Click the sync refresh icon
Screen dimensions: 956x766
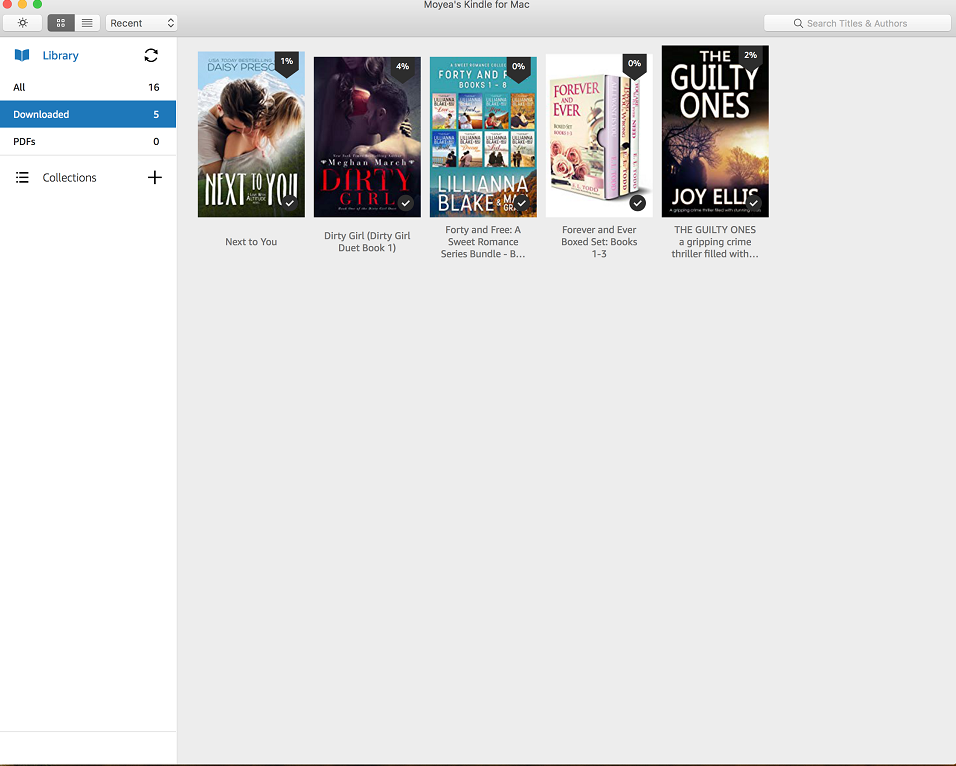[x=151, y=56]
